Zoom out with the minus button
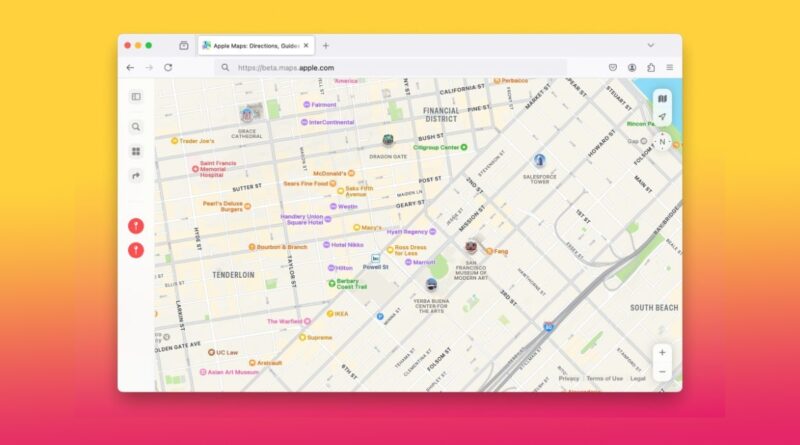The height and width of the screenshot is (445, 800). tap(662, 372)
